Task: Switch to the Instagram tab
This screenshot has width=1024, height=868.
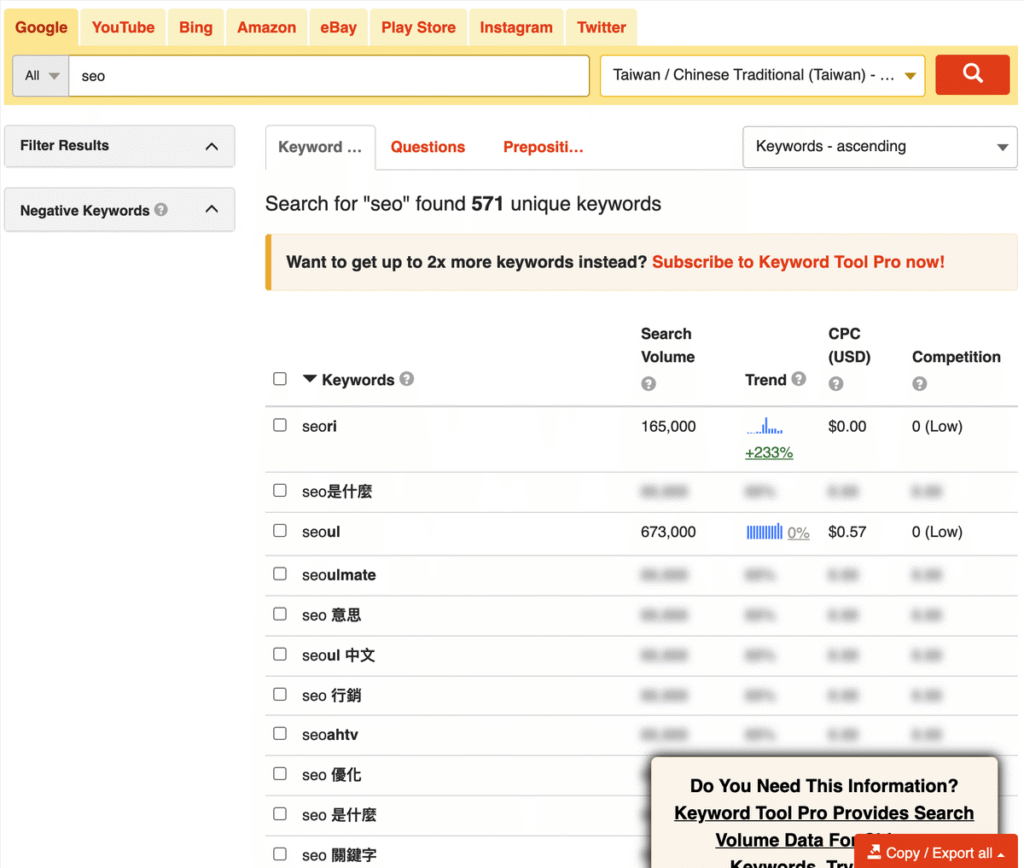Action: click(516, 27)
